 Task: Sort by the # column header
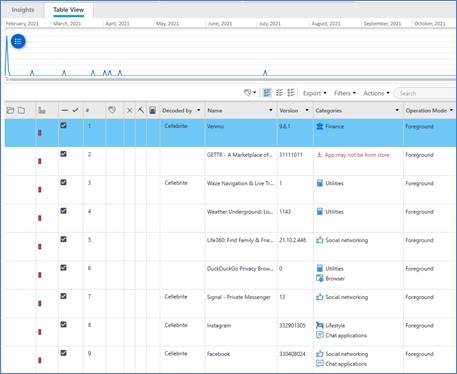coord(87,110)
